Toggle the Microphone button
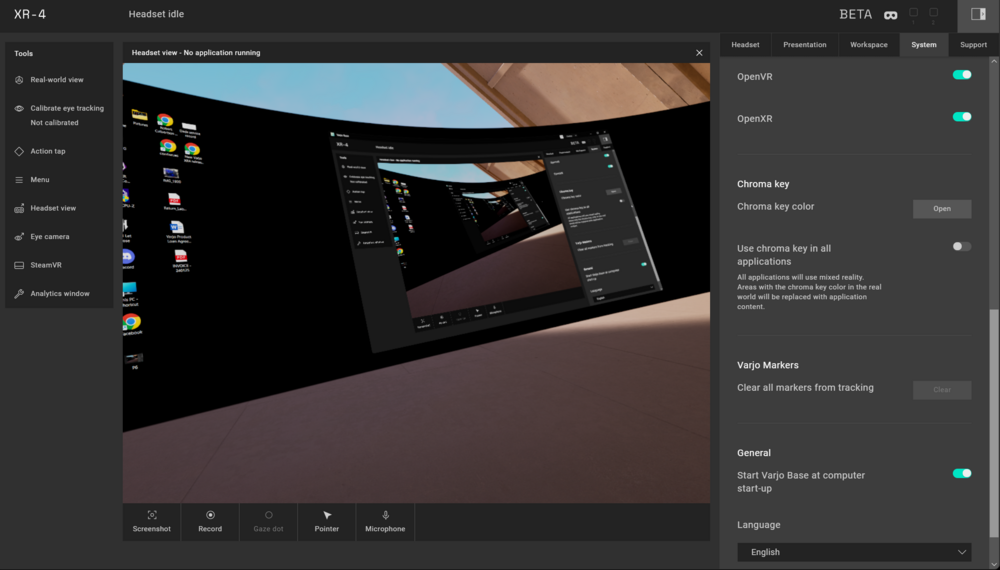The width and height of the screenshot is (1000, 570). (x=385, y=521)
